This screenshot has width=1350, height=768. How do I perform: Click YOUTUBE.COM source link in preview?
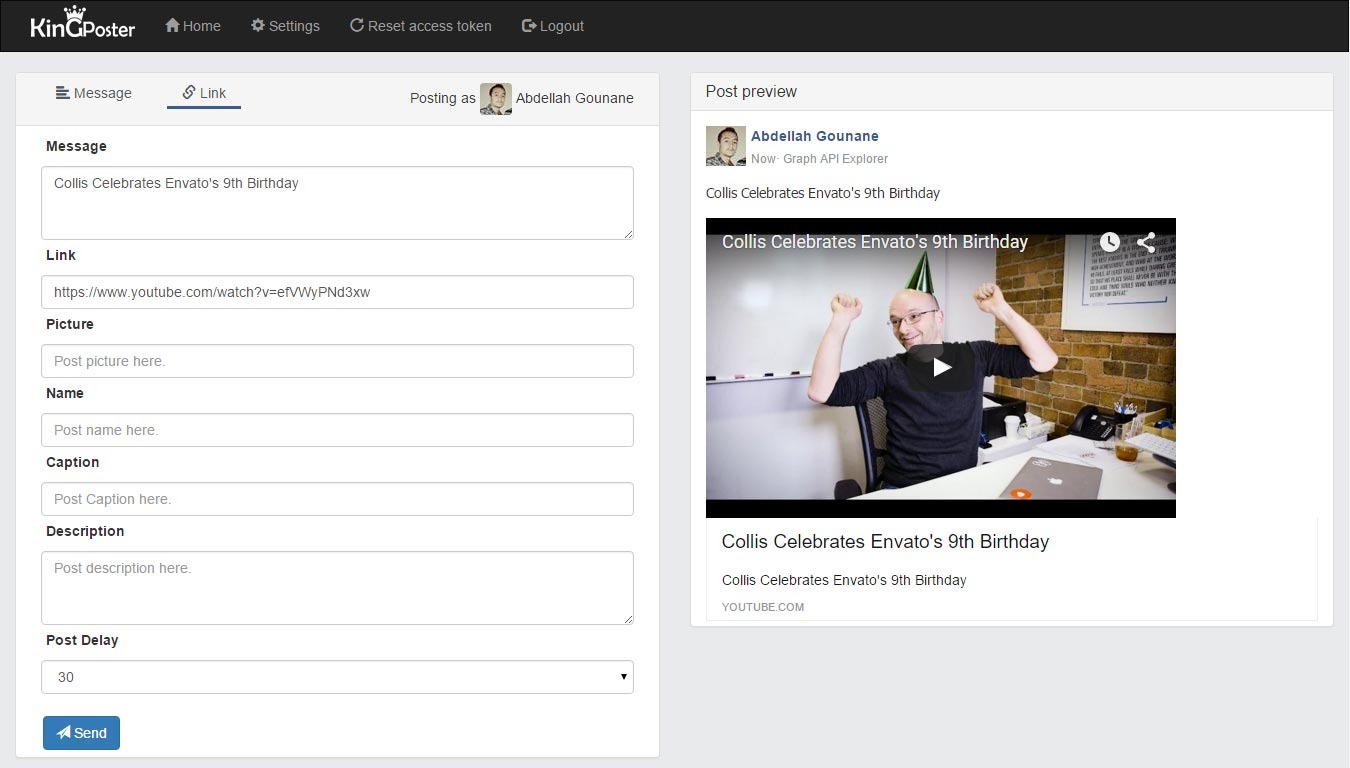763,607
